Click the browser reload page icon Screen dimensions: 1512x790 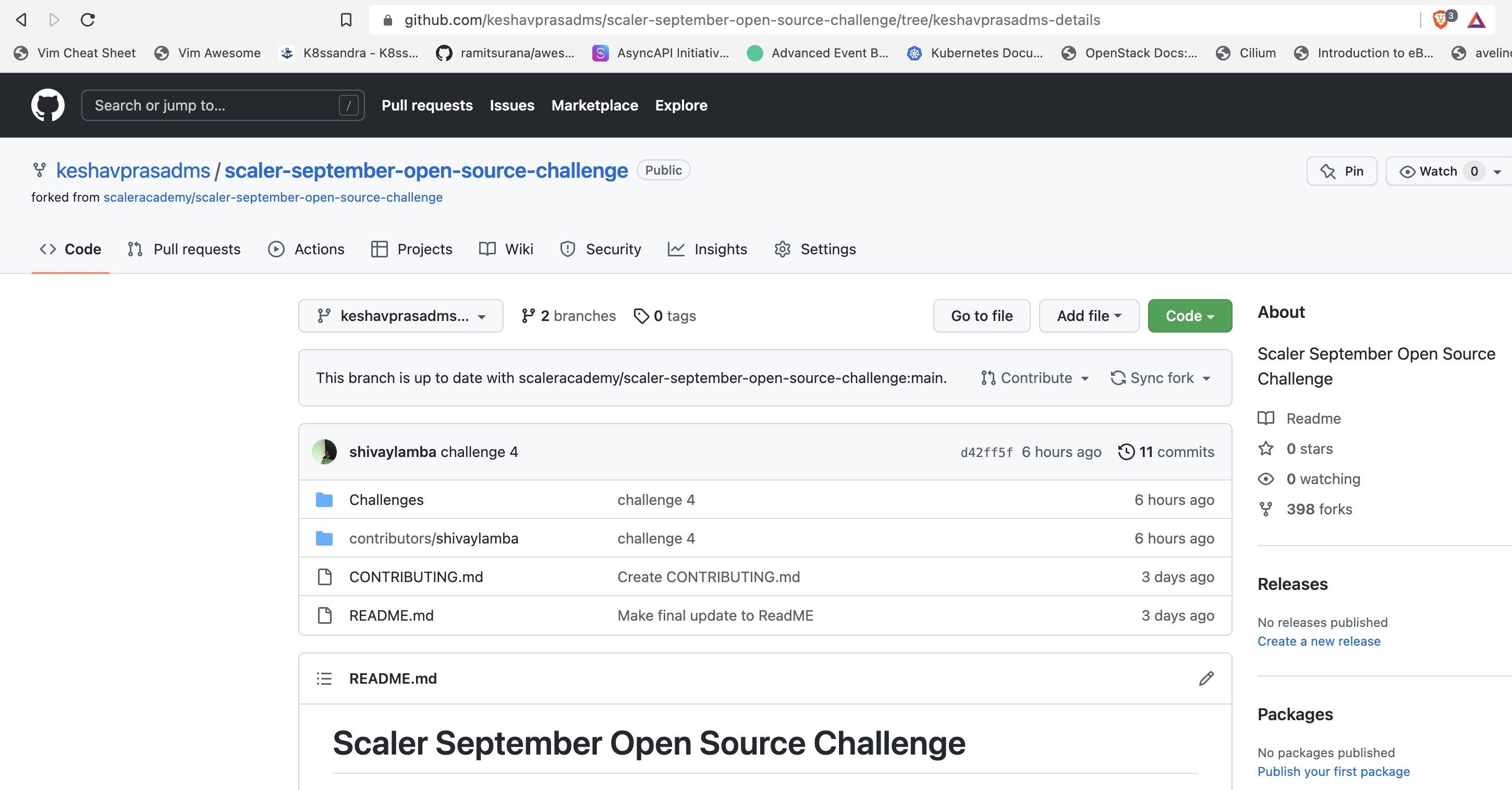pyautogui.click(x=88, y=20)
